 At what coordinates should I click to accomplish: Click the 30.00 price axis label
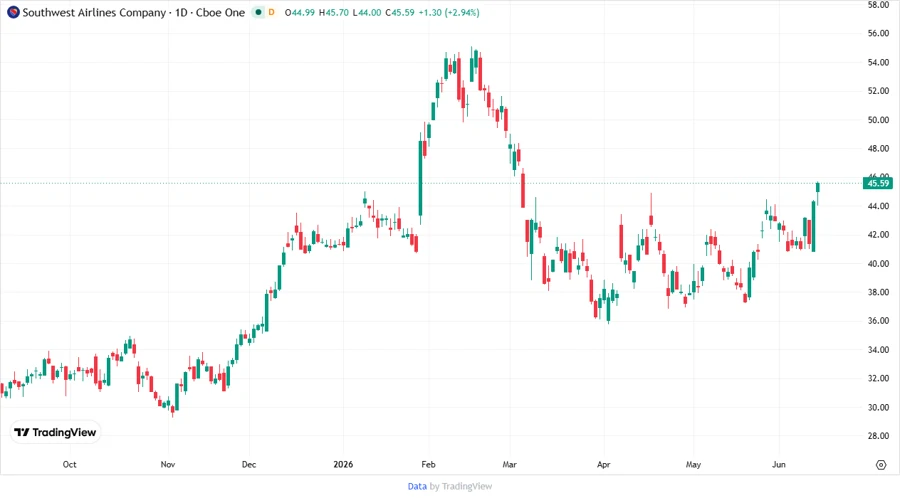coord(878,407)
